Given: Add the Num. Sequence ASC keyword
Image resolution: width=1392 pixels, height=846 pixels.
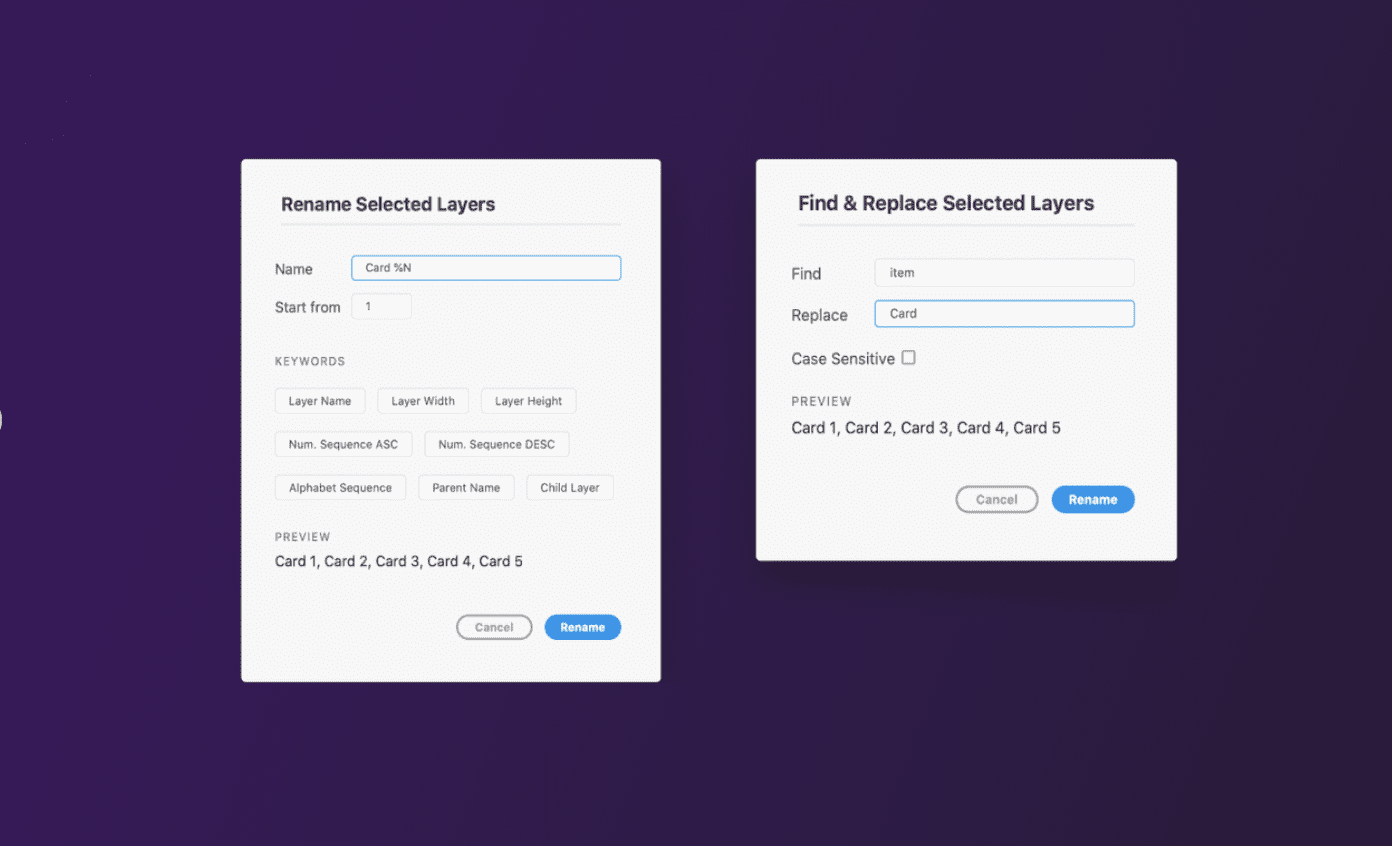Looking at the screenshot, I should click(x=343, y=444).
